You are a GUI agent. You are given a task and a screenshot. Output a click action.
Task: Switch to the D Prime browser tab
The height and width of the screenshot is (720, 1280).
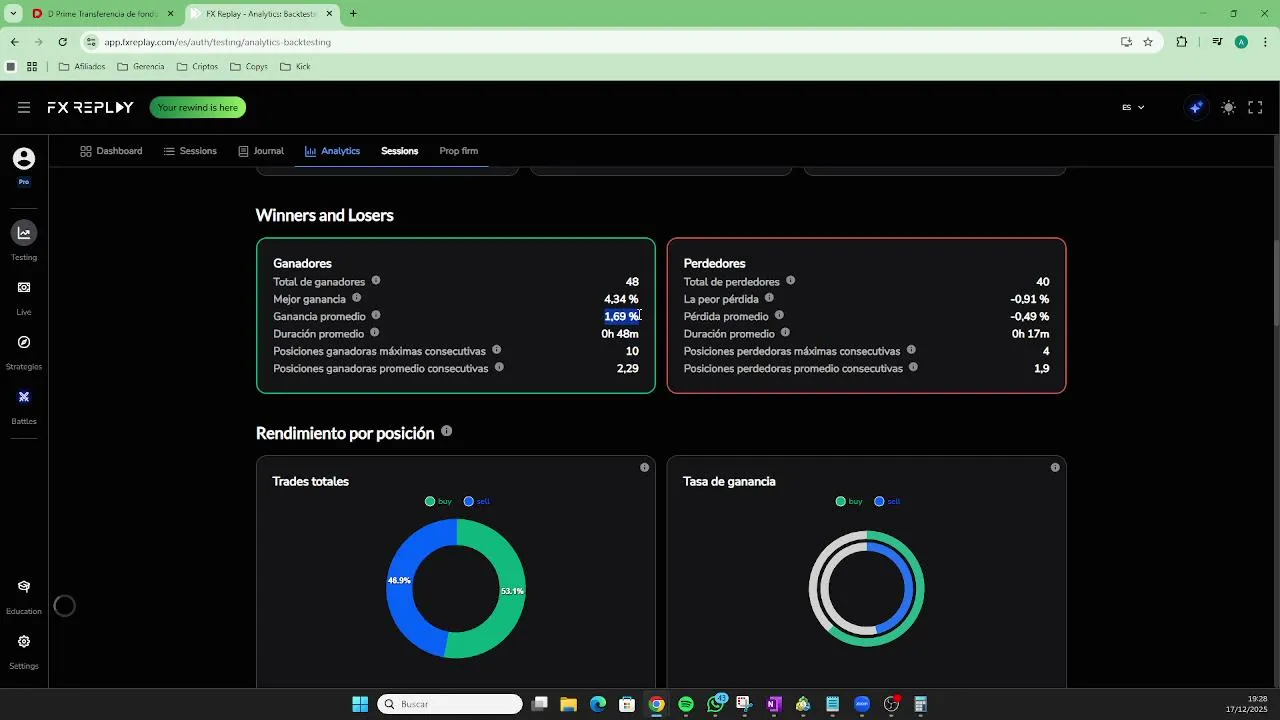pos(103,14)
